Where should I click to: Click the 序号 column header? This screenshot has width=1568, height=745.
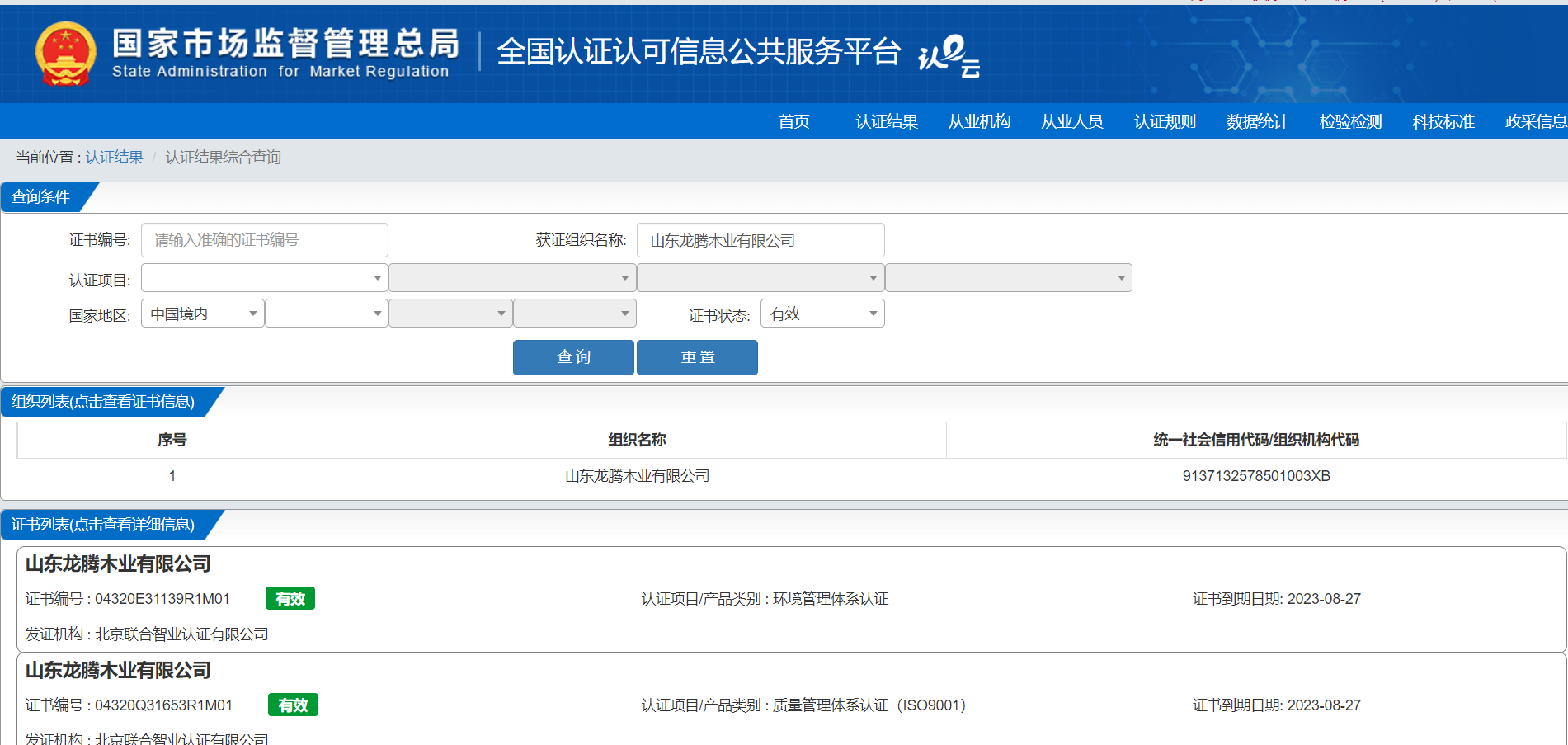coord(172,440)
